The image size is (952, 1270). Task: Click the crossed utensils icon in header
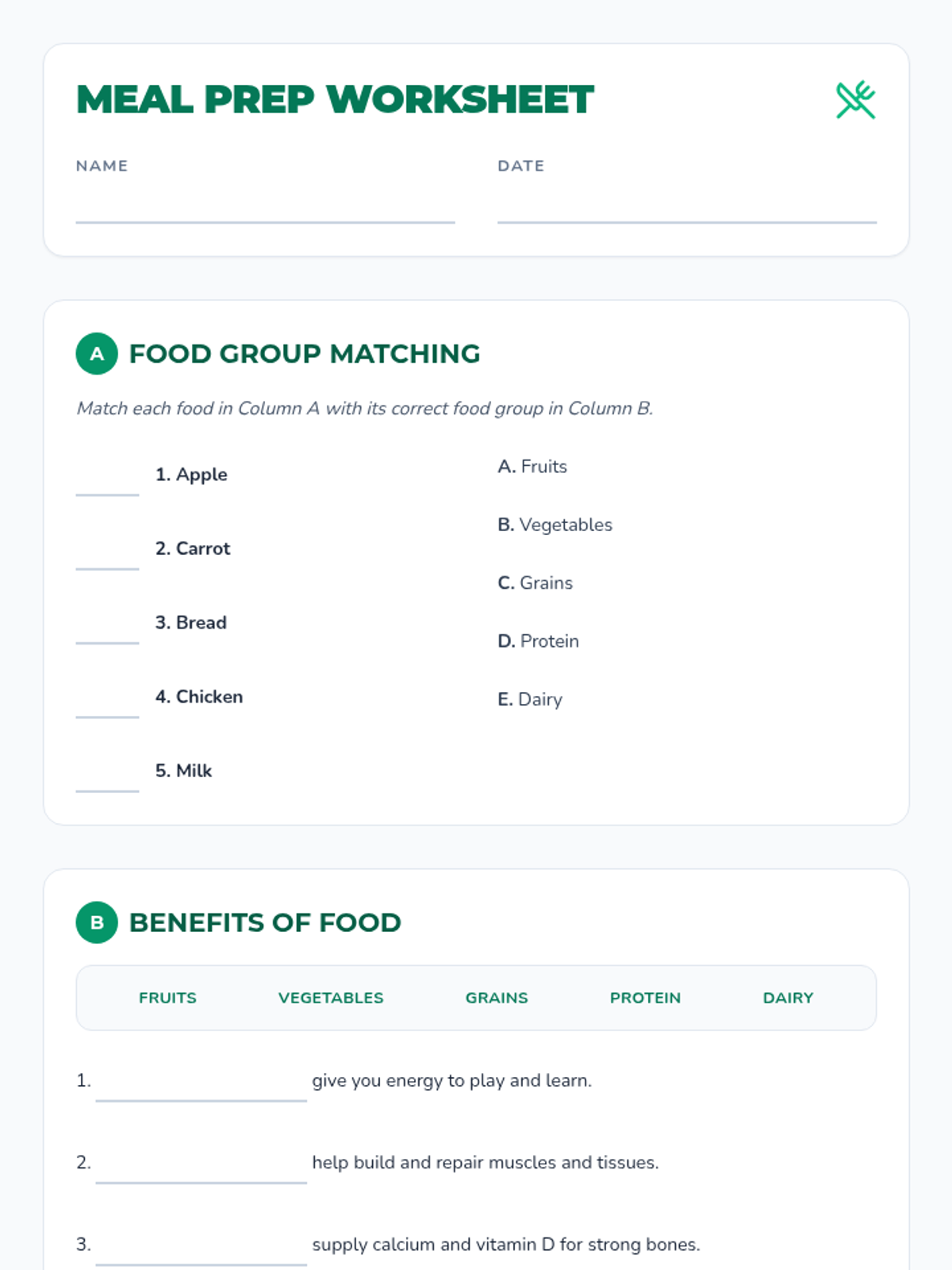pos(855,100)
